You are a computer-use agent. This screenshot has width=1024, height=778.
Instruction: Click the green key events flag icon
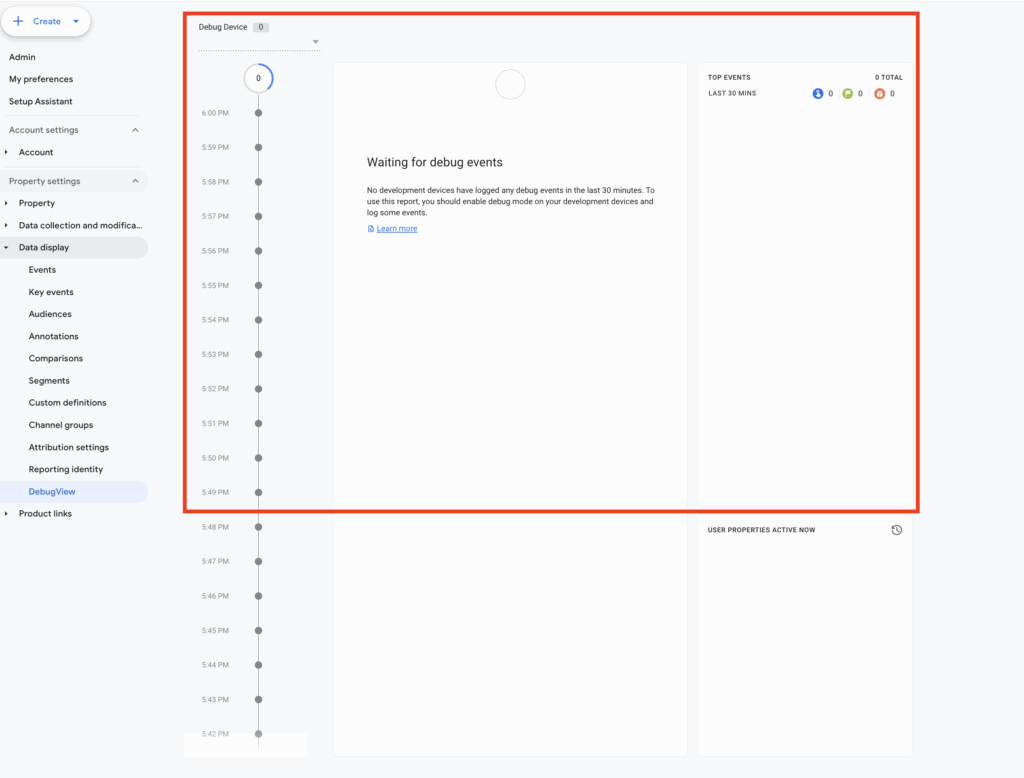tap(848, 93)
